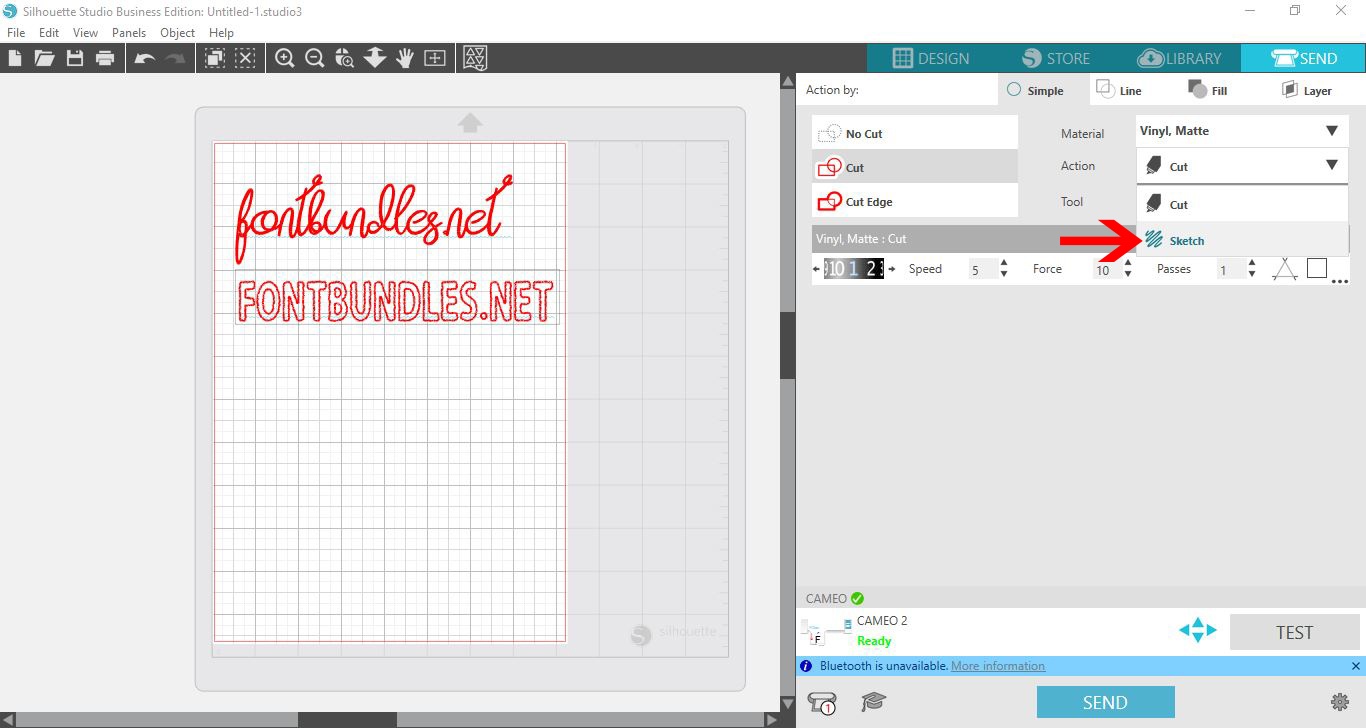Open the File menu
This screenshot has height=728, width=1366.
pyautogui.click(x=16, y=32)
